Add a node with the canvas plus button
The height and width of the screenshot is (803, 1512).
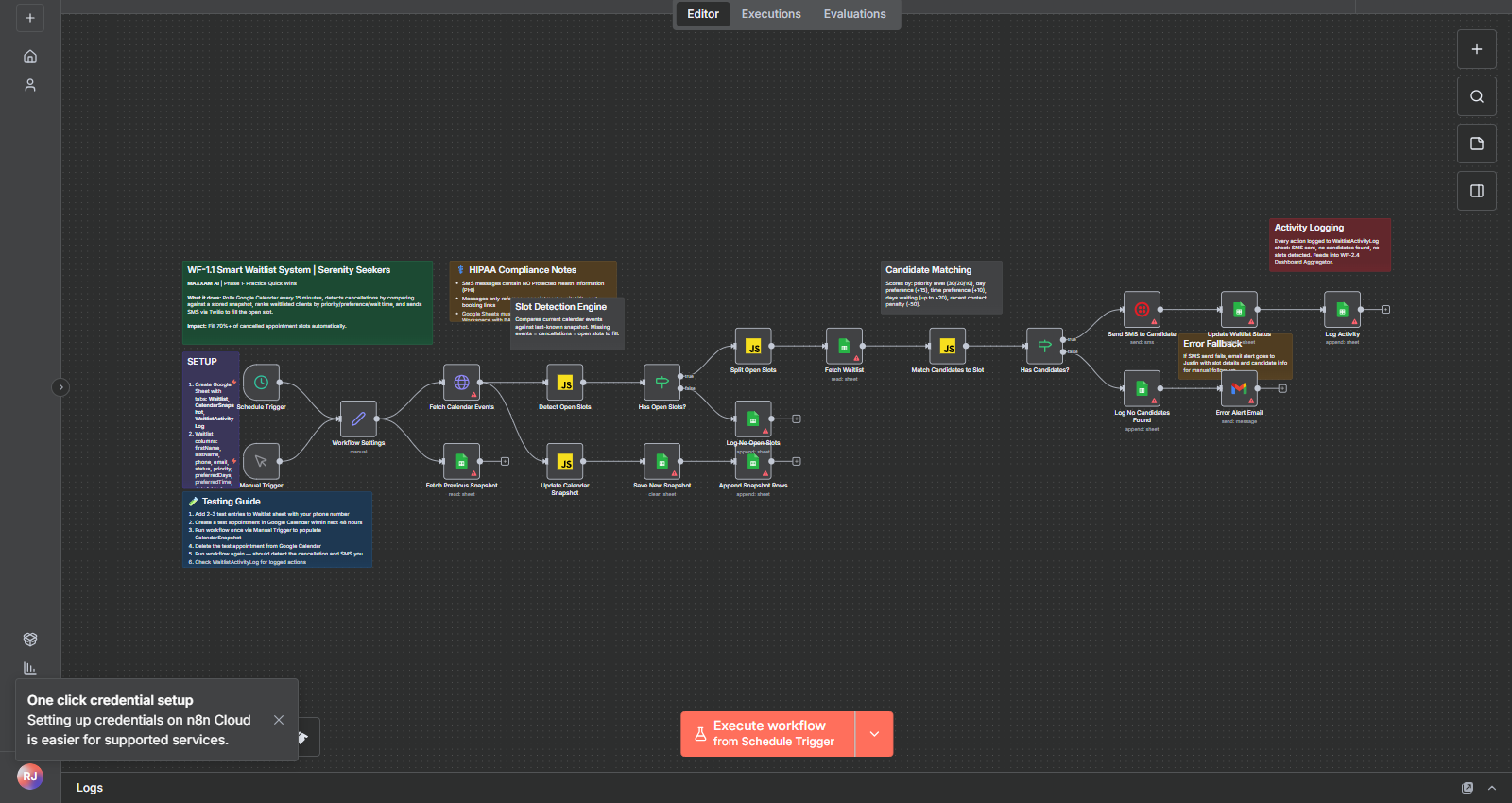point(1477,49)
